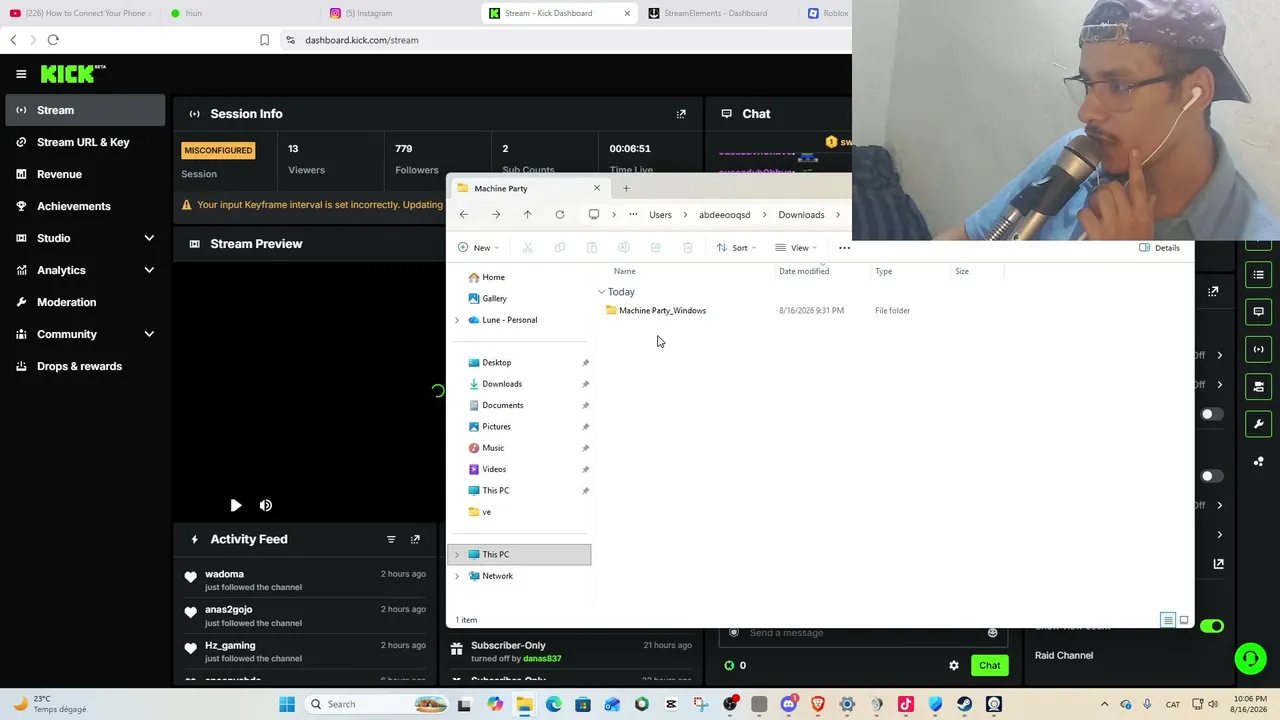1280x720 pixels.
Task: Reload the browser page
Action: pyautogui.click(x=53, y=40)
